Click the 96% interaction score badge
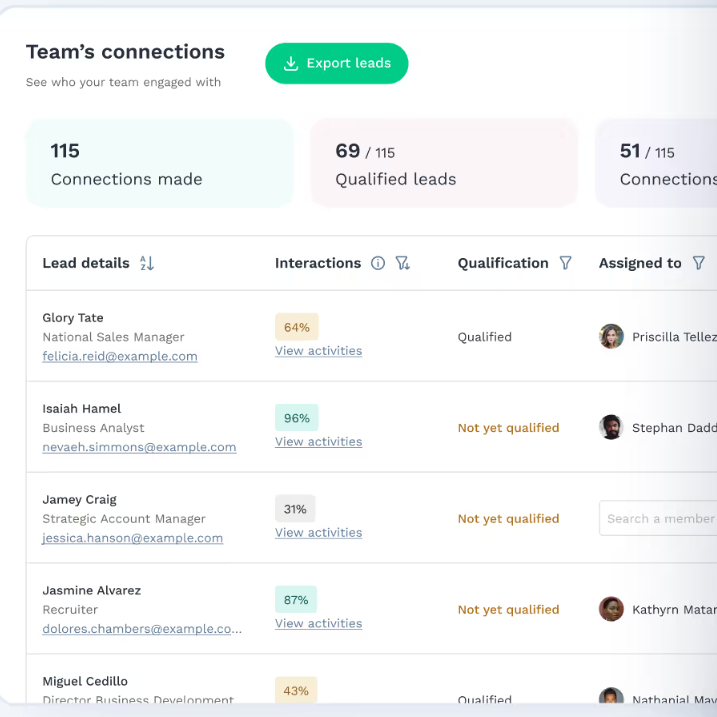717x717 pixels. click(296, 418)
